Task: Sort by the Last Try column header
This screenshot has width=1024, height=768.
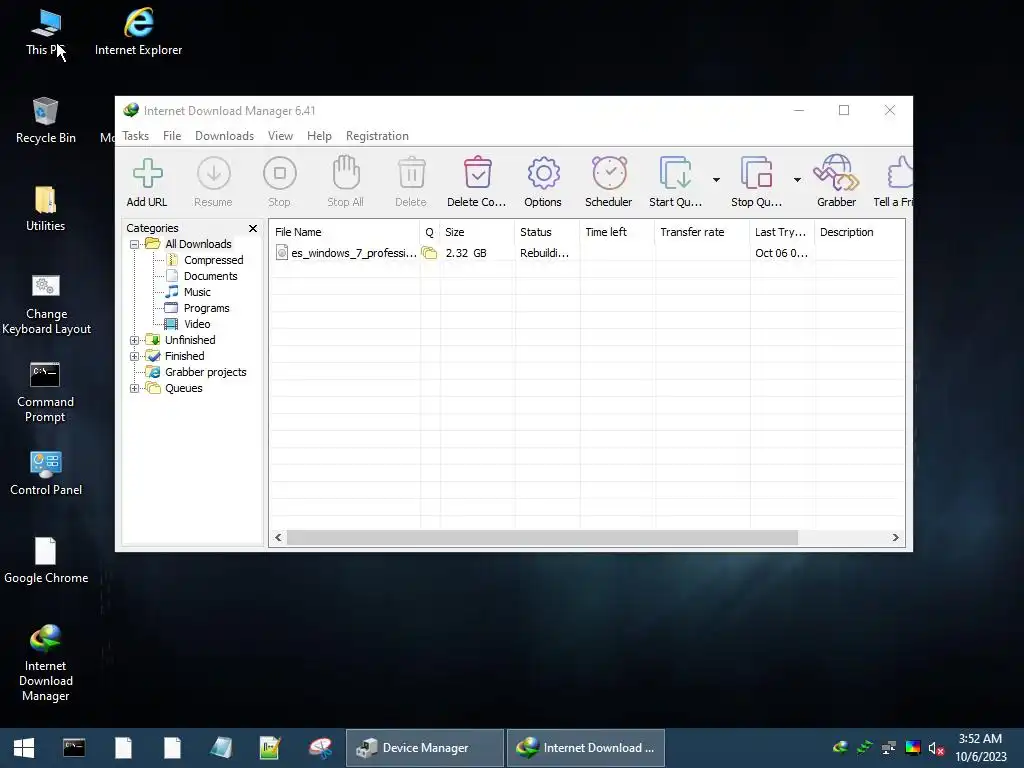Action: pos(782,232)
